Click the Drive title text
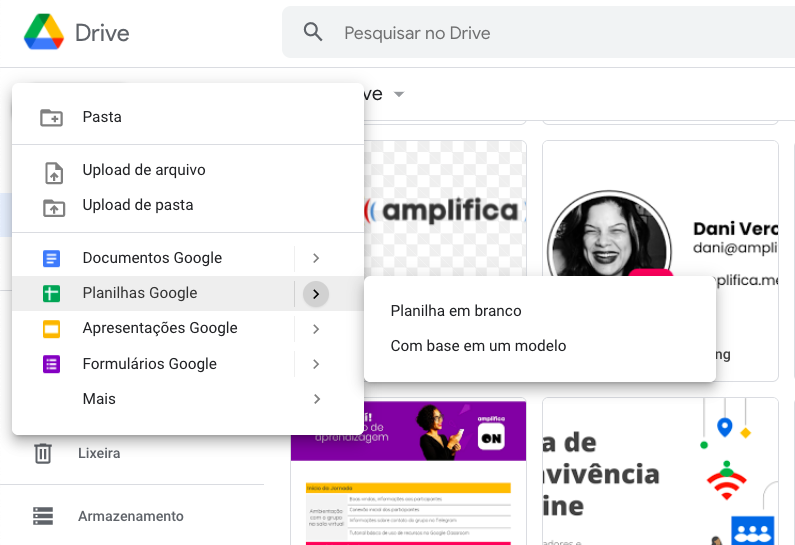The width and height of the screenshot is (795, 545). [102, 33]
